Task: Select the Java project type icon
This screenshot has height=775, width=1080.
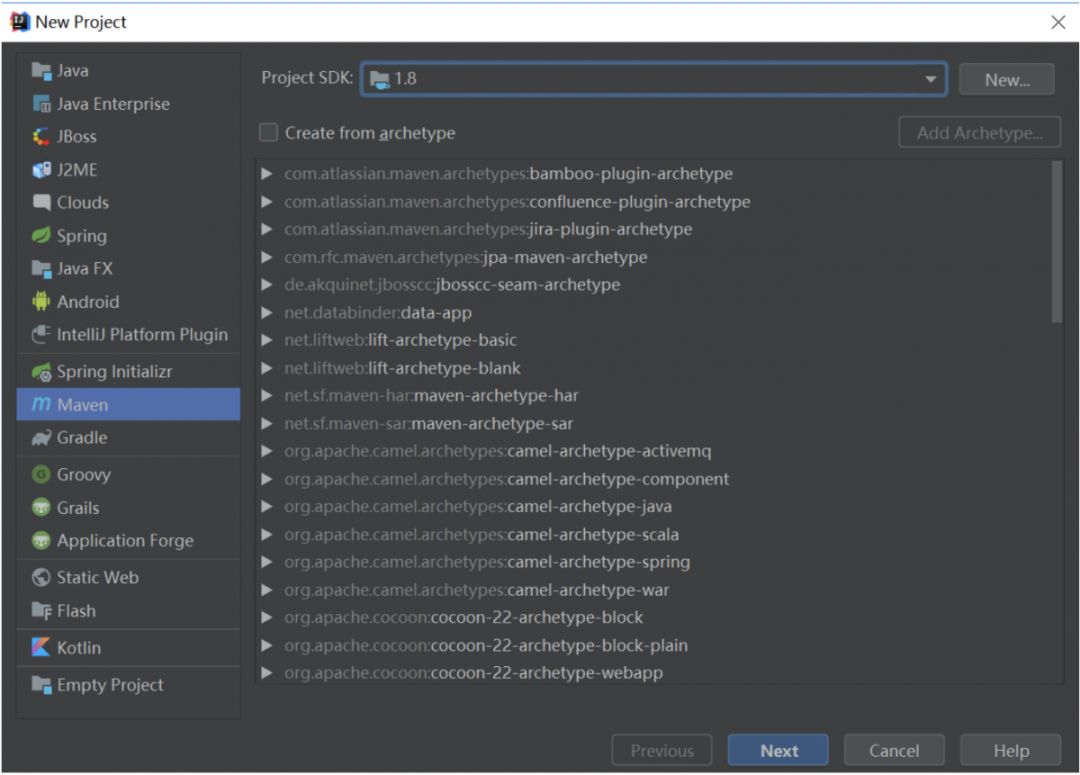Action: click(41, 70)
